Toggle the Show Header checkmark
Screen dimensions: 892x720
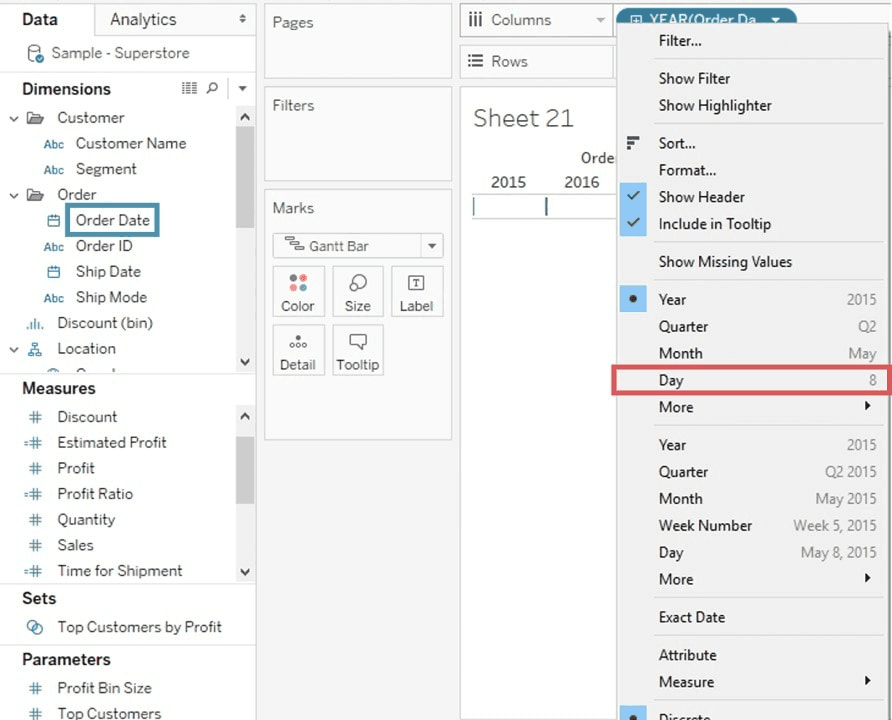coord(633,197)
